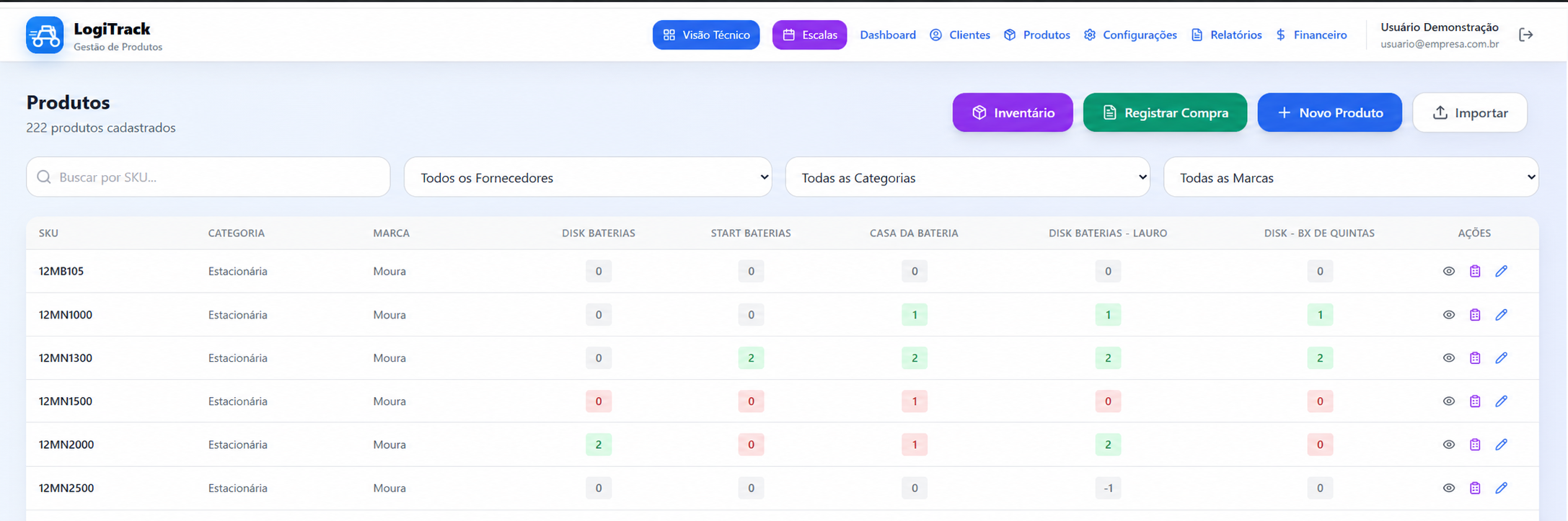
Task: Expand the Todas as Marcas dropdown
Action: 1351,177
